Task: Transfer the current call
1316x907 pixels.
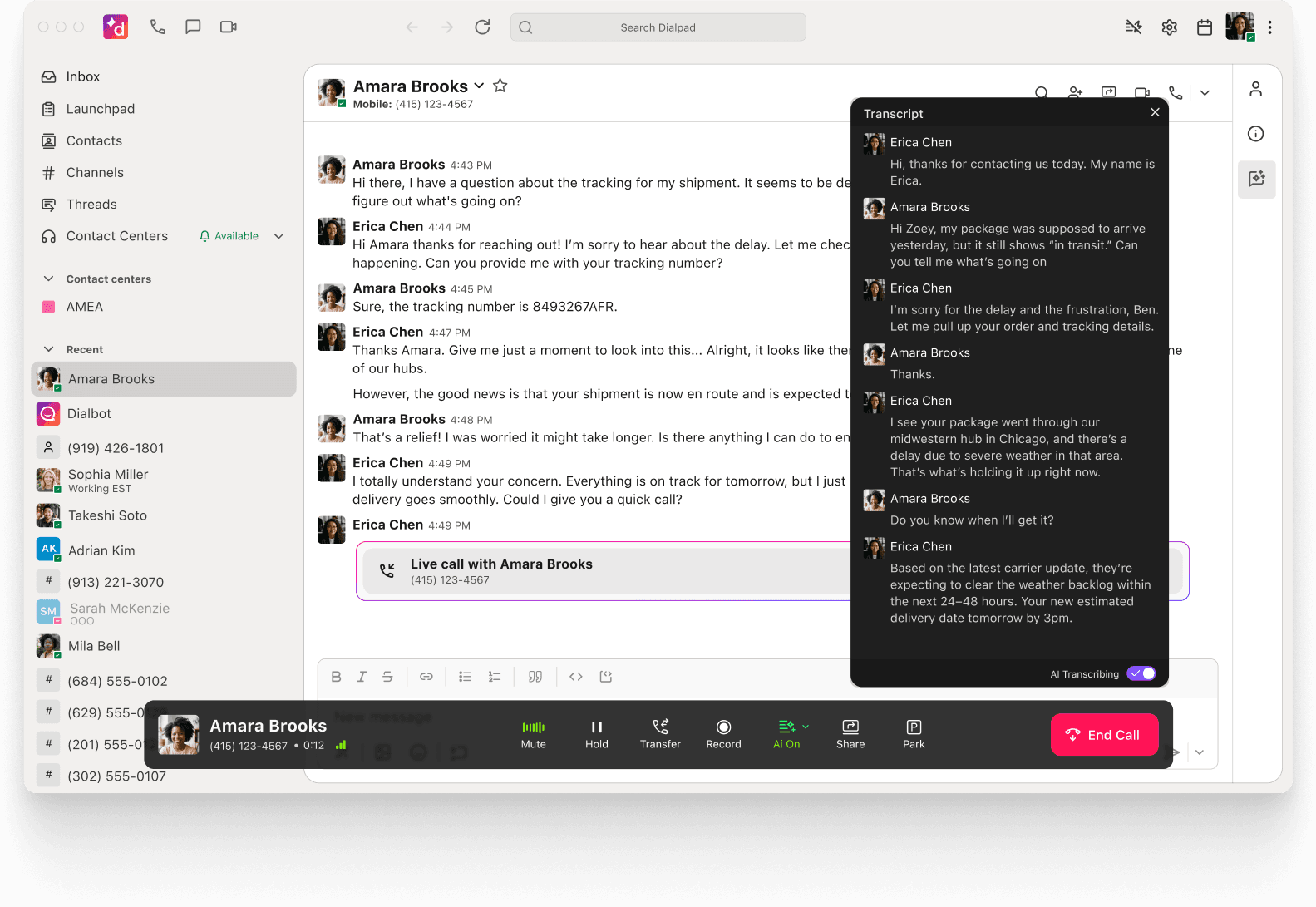Action: pyautogui.click(x=660, y=735)
